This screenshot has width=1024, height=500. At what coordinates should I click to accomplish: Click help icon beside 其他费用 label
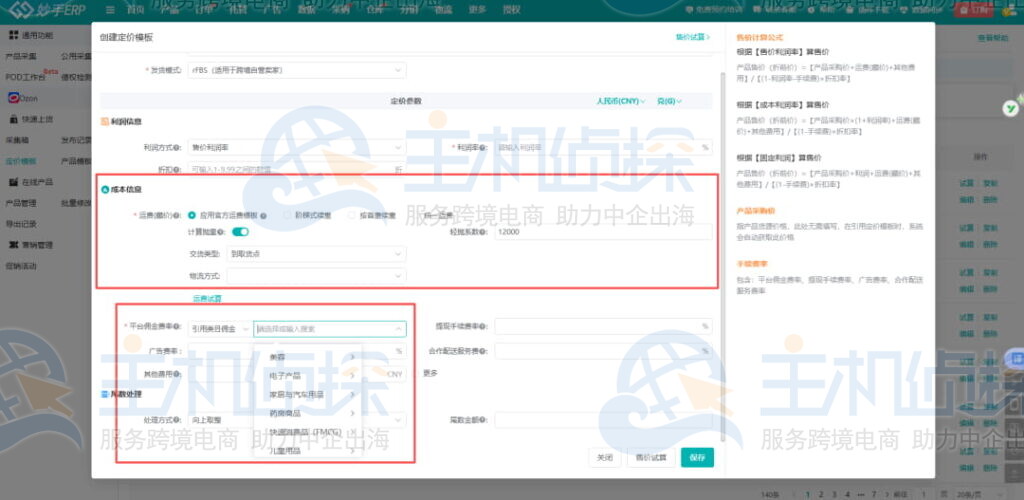click(x=177, y=375)
